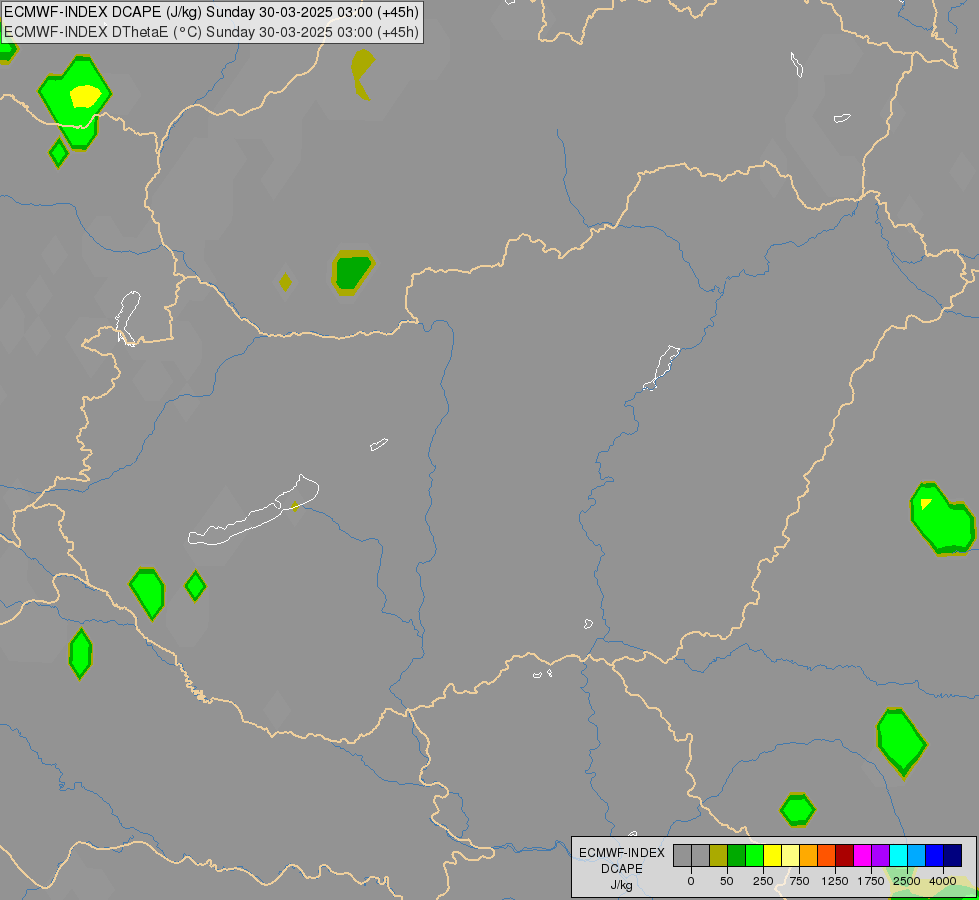The image size is (979, 900).
Task: Click the DCAPE label in the legend
Action: tap(622, 869)
